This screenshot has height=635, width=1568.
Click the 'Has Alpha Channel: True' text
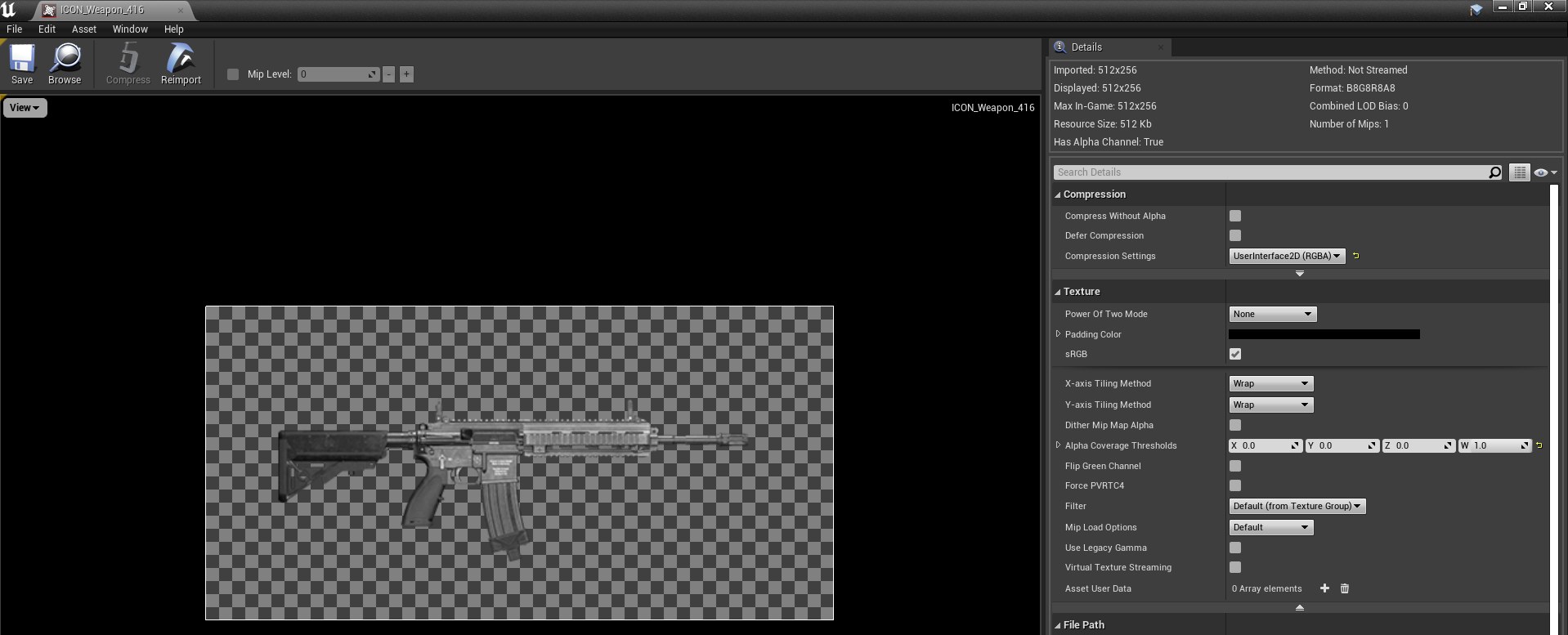(x=1109, y=142)
